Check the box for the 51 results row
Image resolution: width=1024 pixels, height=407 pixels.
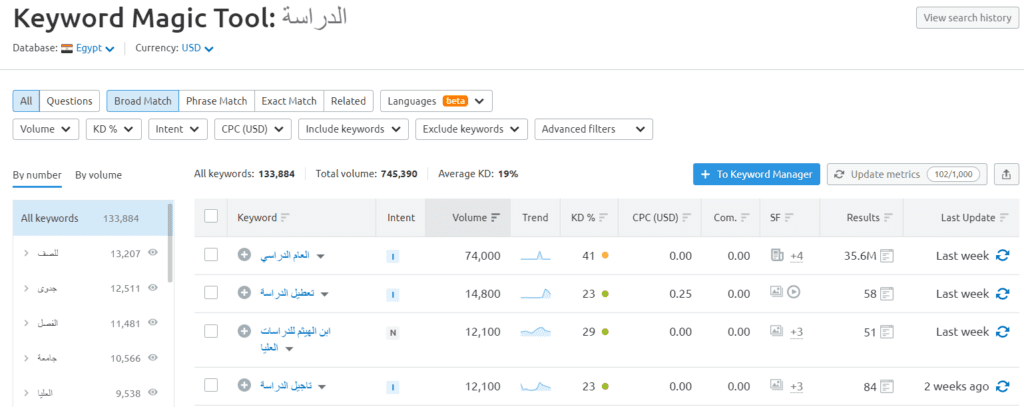click(211, 331)
